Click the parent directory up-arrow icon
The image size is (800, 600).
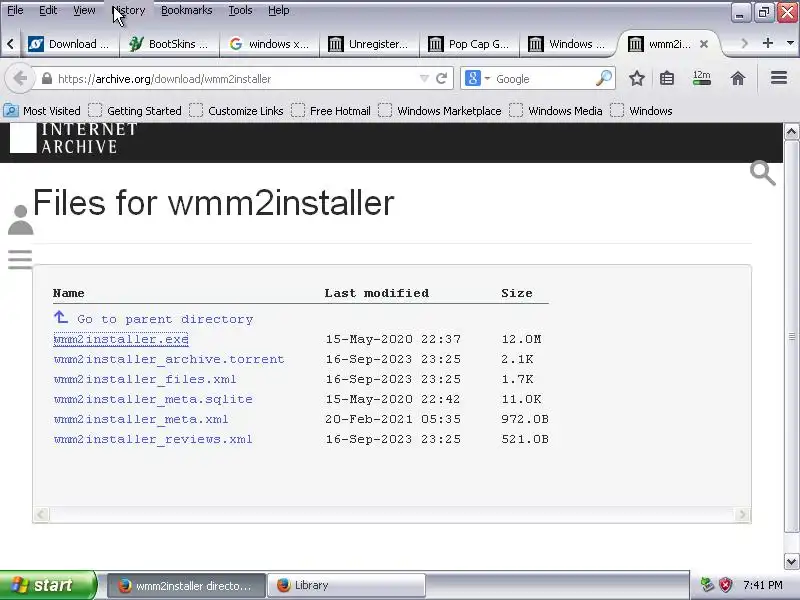[x=61, y=317]
